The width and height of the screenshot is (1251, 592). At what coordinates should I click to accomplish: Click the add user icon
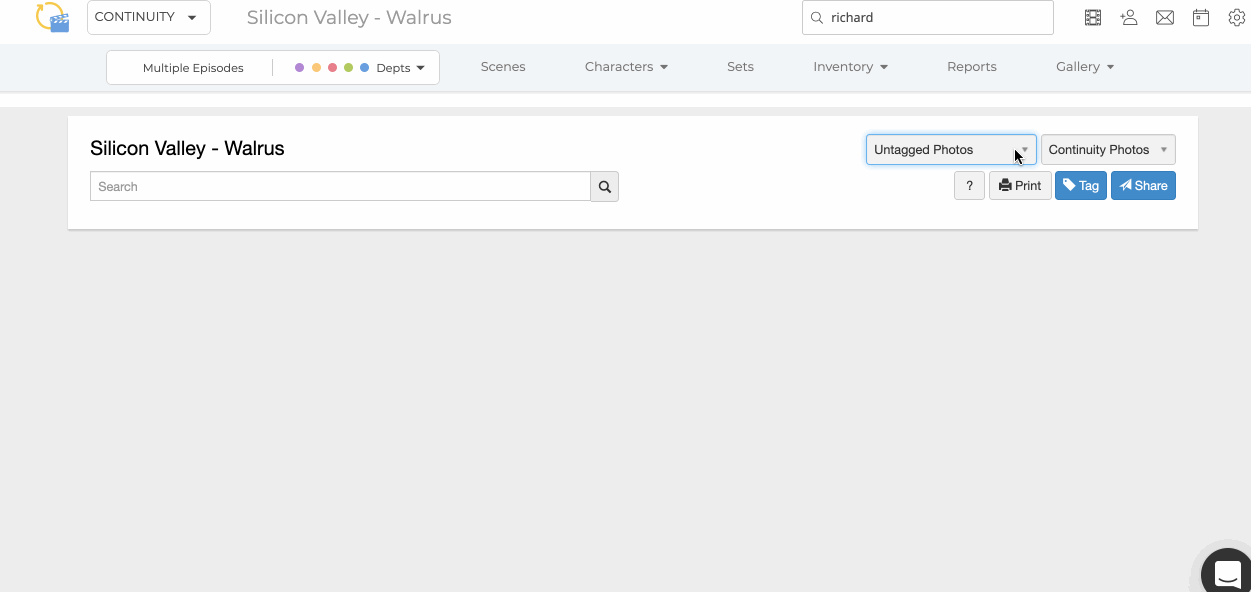coord(1129,17)
